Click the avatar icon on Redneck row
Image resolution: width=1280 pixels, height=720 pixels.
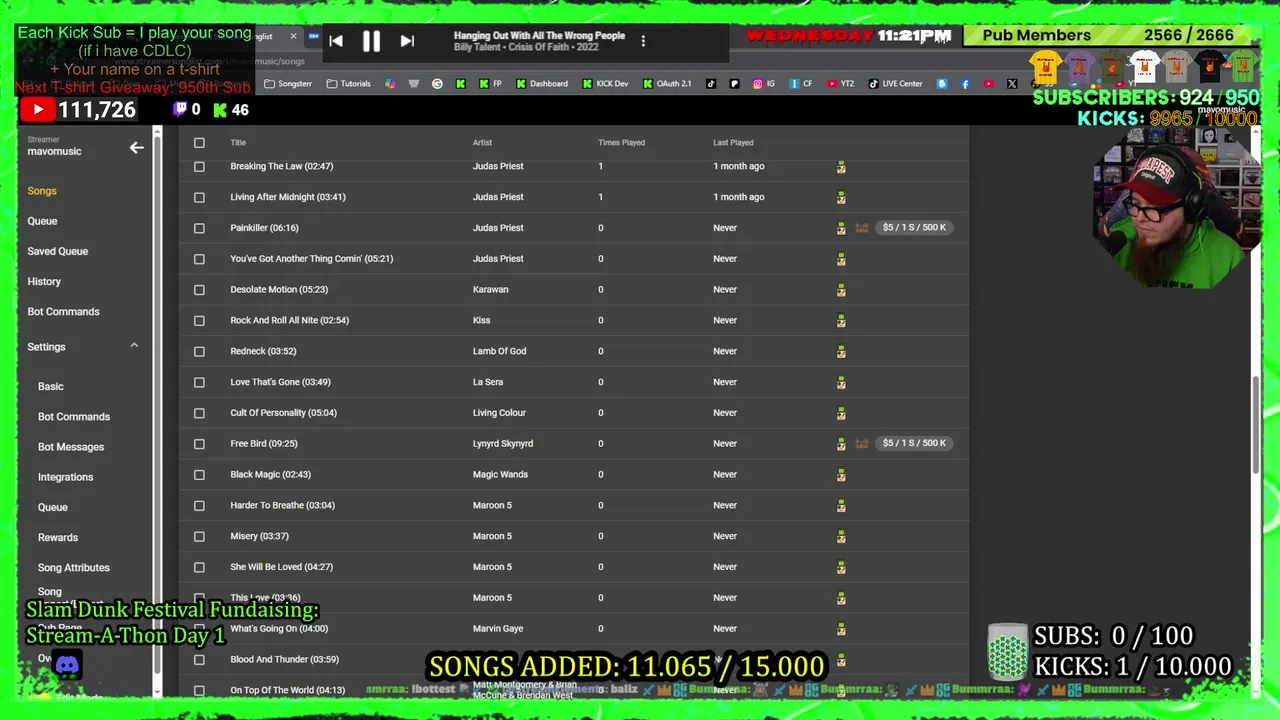[x=841, y=351]
